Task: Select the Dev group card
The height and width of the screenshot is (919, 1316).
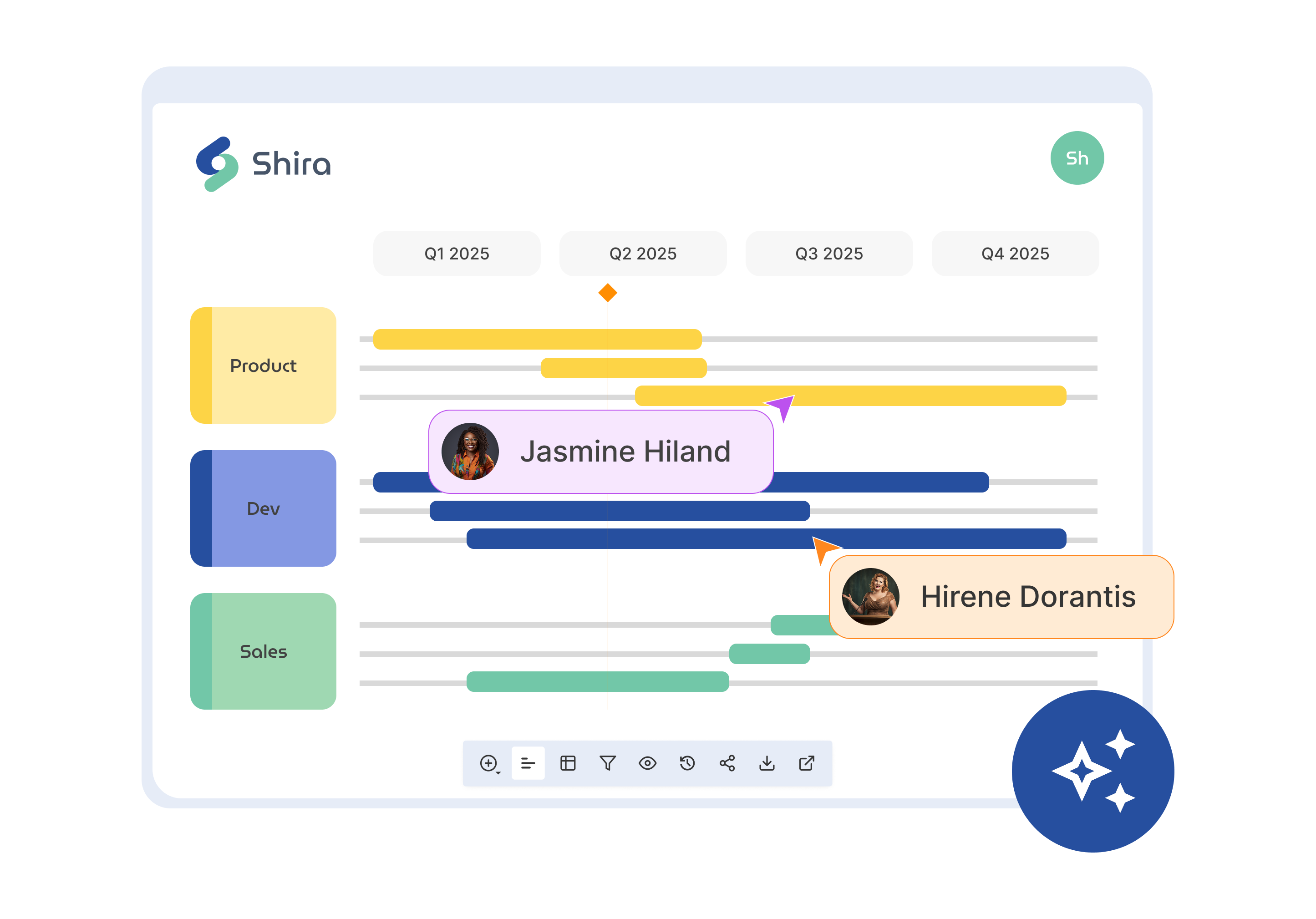Action: click(x=263, y=508)
